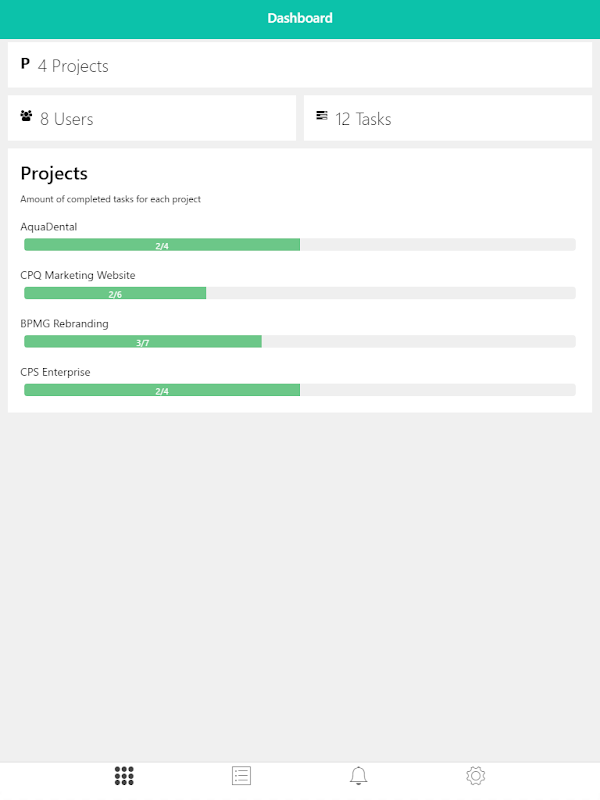Image resolution: width=600 pixels, height=800 pixels.
Task: Open the dashboard grid icon in bottom navigation
Action: coord(124,775)
